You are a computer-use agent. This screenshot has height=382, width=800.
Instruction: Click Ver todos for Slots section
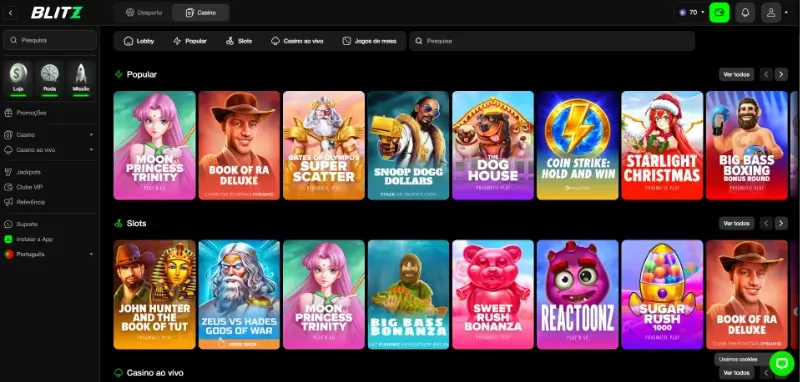click(736, 223)
